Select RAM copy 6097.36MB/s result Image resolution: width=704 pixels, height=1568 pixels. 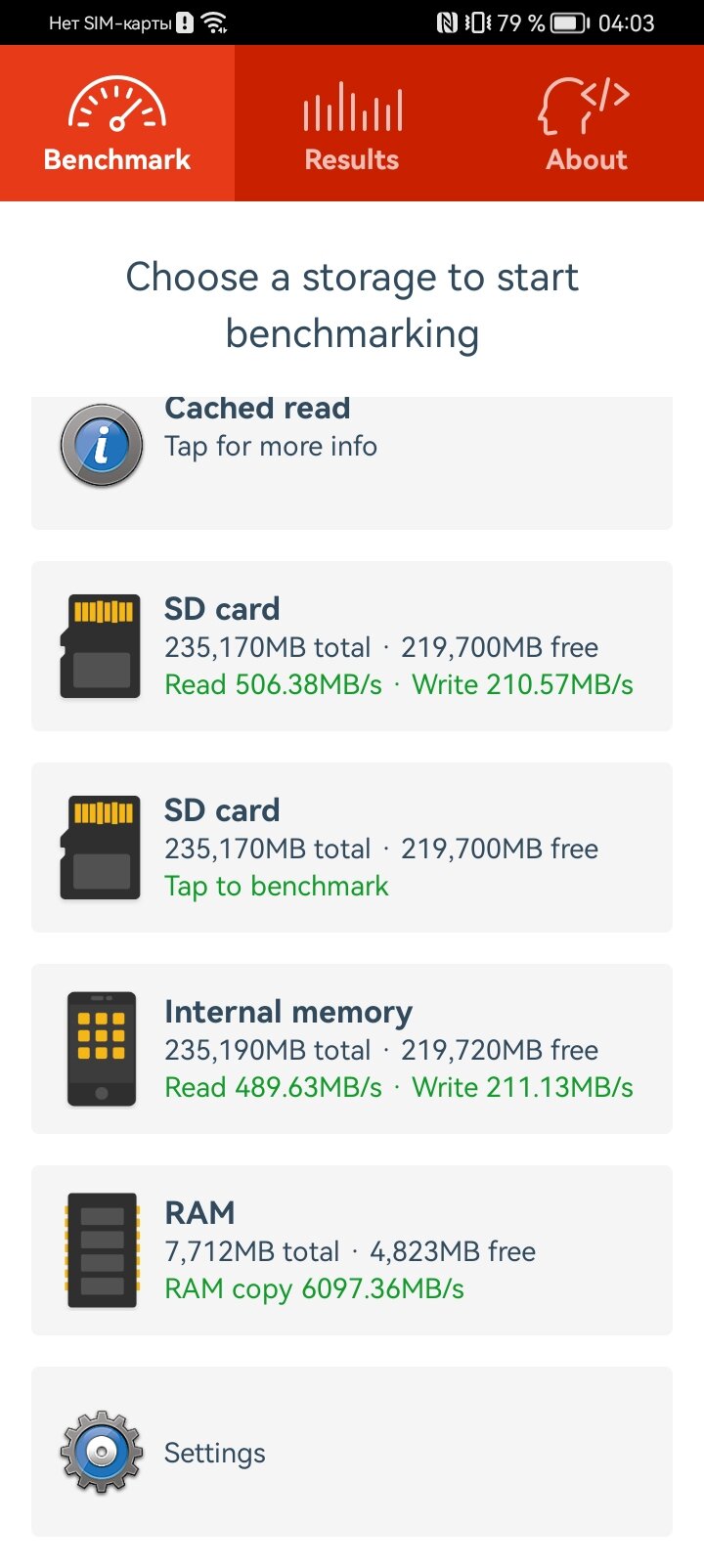coord(314,1288)
